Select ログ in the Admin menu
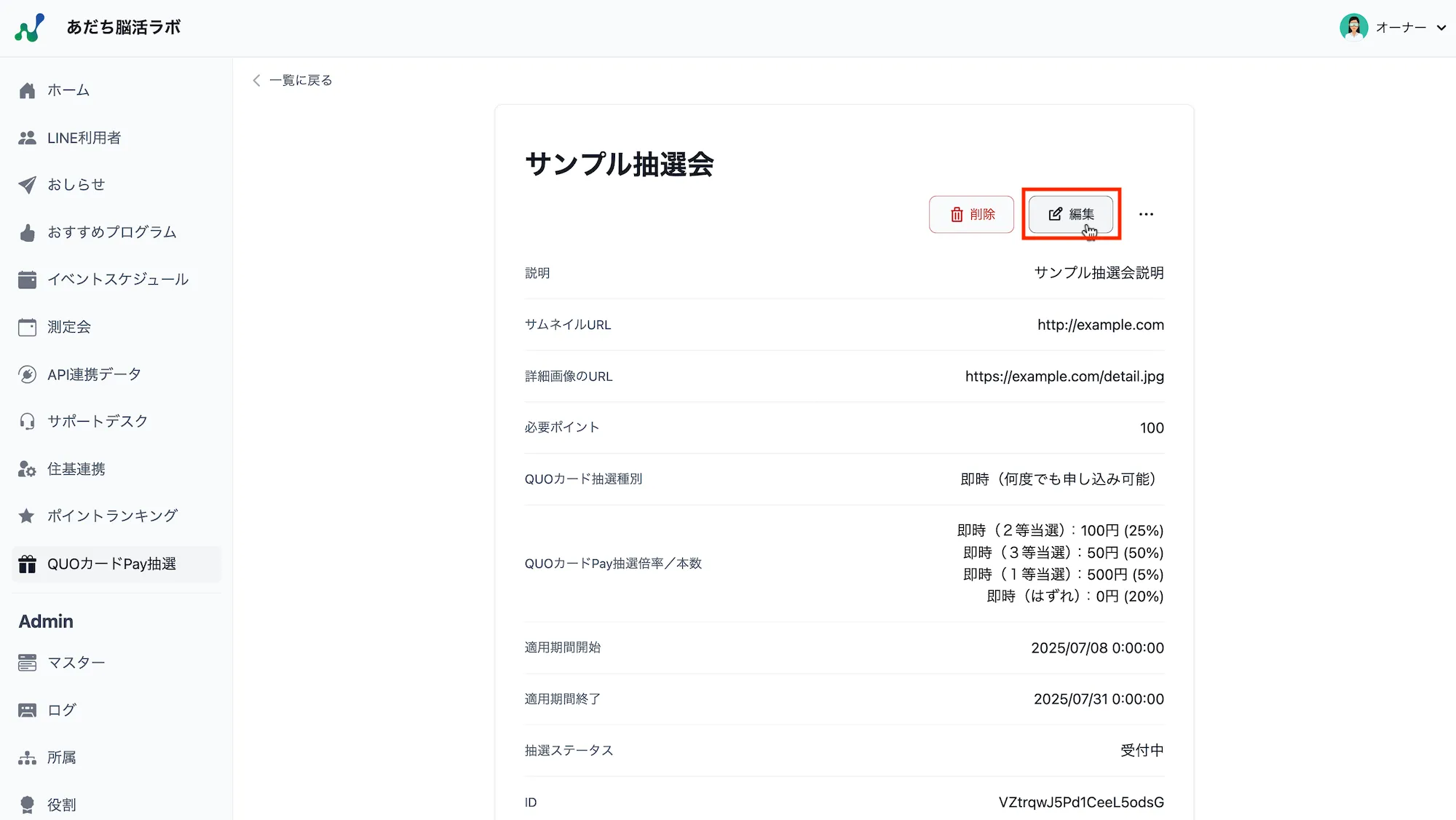1456x820 pixels. click(27, 709)
